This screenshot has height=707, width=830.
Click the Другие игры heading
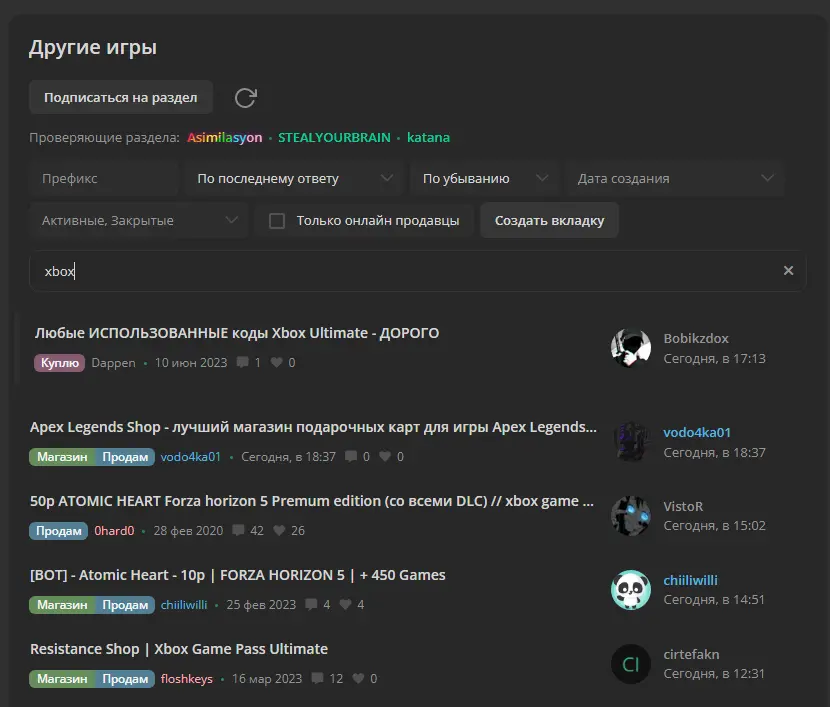pyautogui.click(x=93, y=48)
